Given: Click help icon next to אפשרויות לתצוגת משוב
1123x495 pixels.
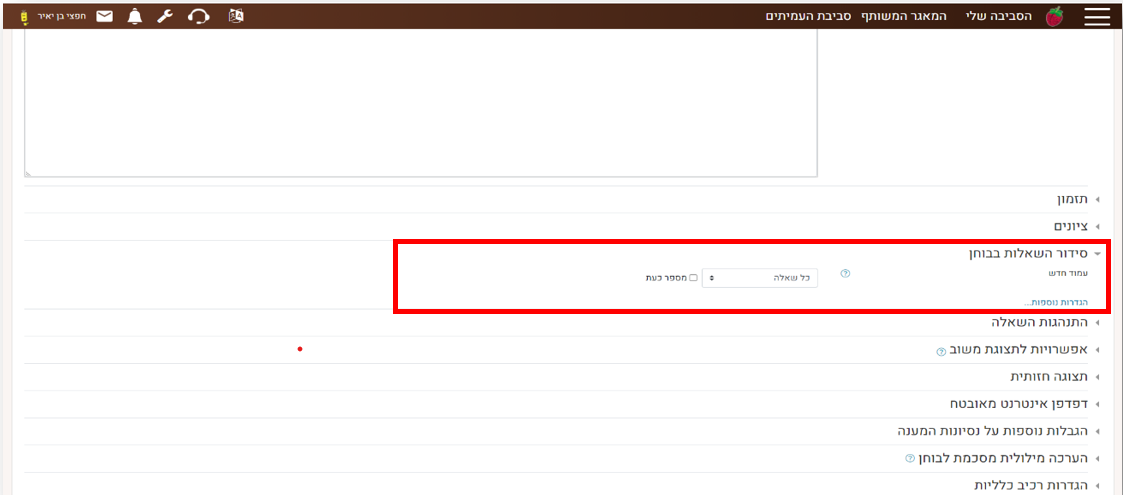Looking at the screenshot, I should 940,352.
